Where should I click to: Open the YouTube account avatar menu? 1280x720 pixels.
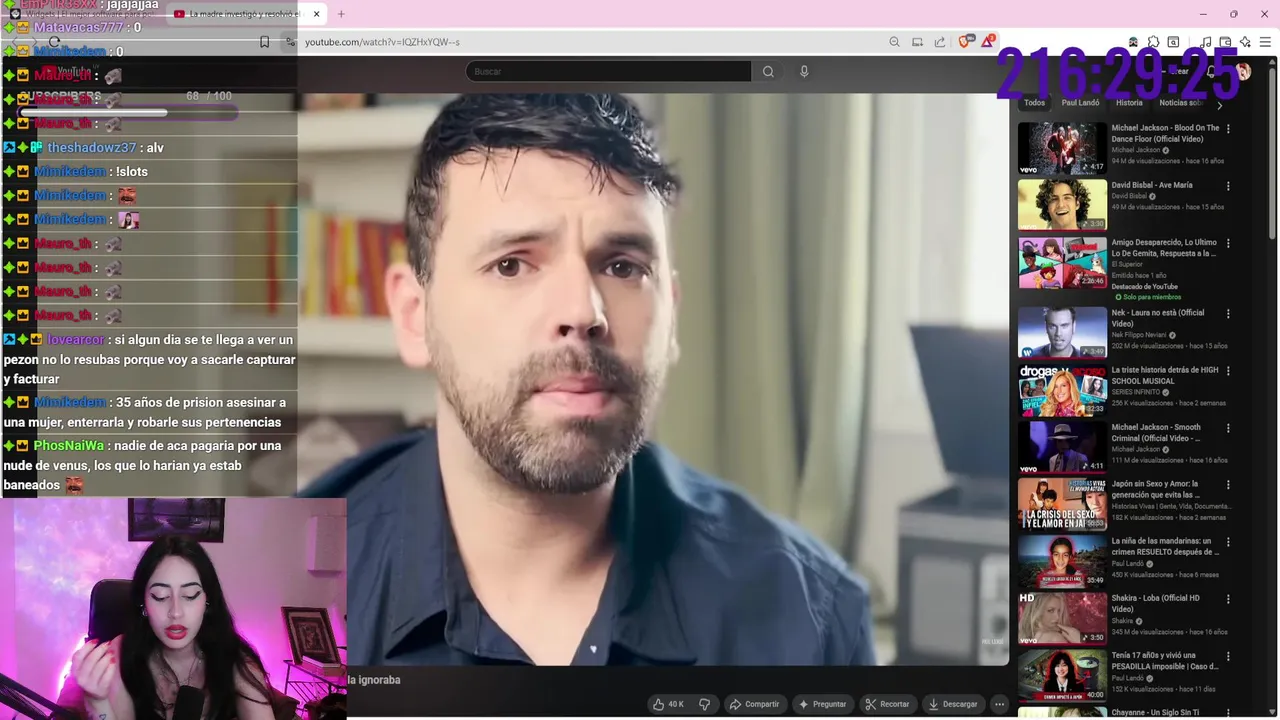[x=1243, y=71]
